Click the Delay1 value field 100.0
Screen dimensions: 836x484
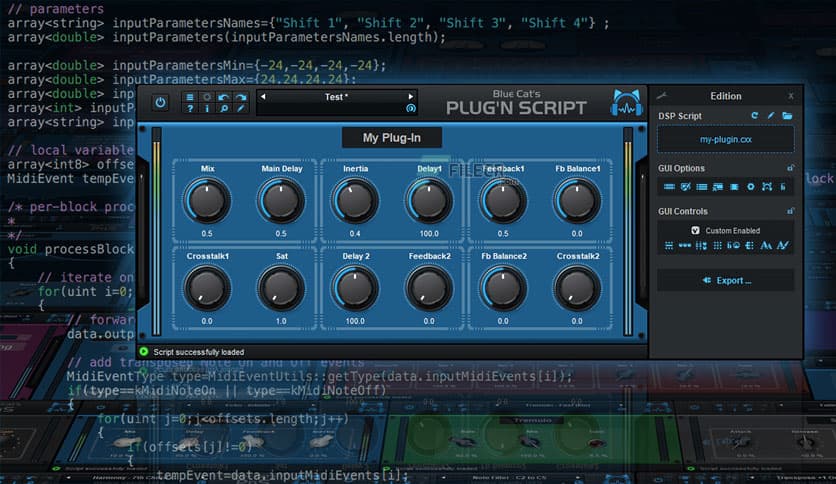pyautogui.click(x=429, y=233)
